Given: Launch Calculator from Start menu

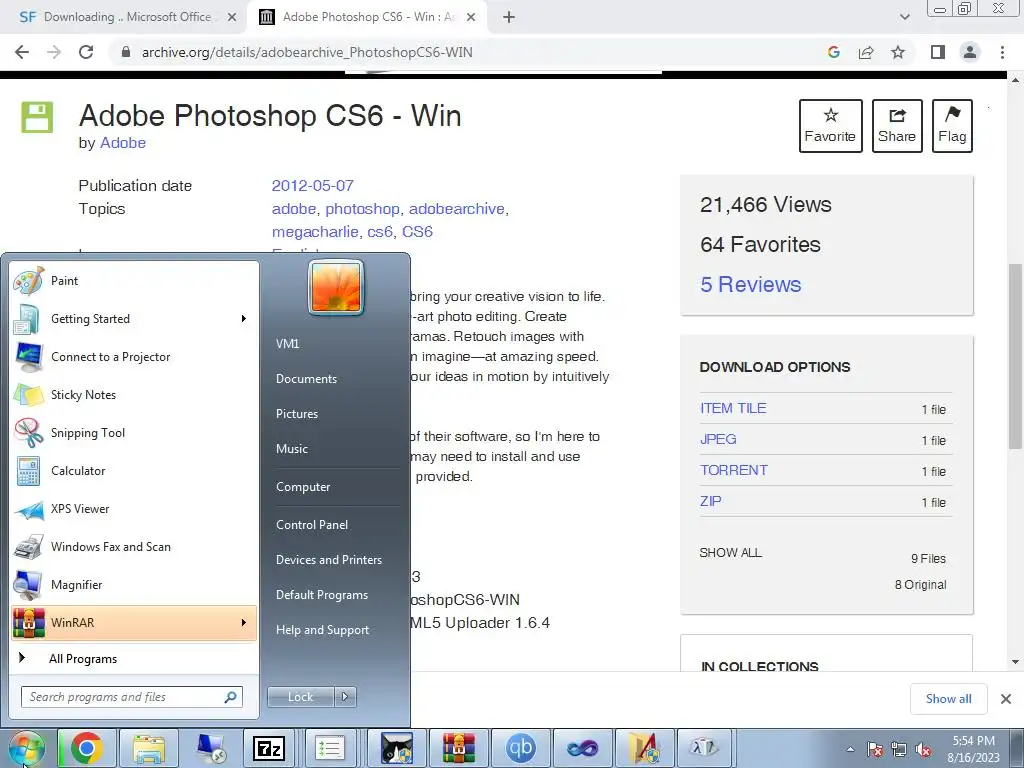Looking at the screenshot, I should pos(134,471).
